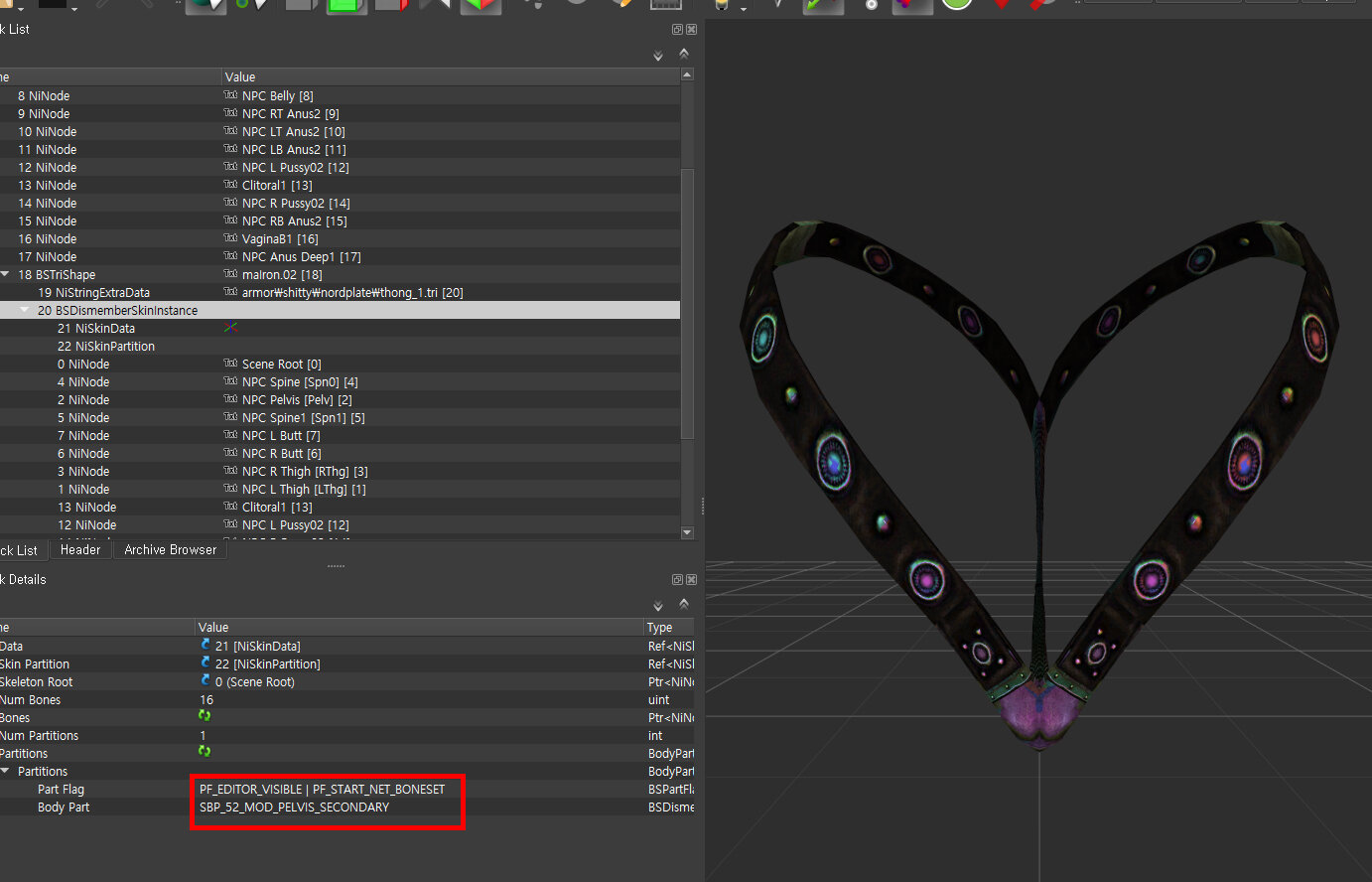This screenshot has width=1372, height=882.
Task: Follow the link arrow icon for 0 (Scene Root)
Action: (x=205, y=681)
